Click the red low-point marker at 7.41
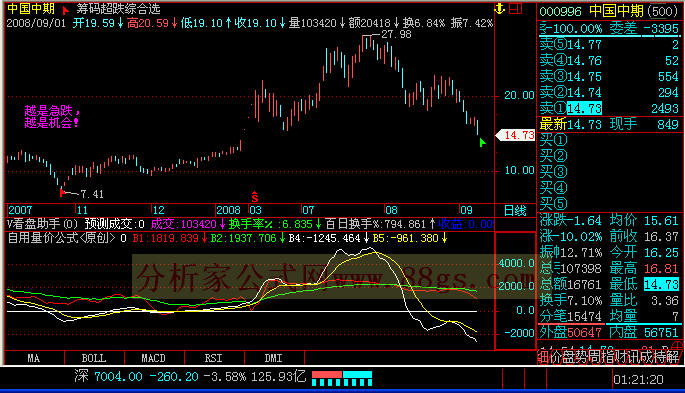This screenshot has height=393, width=685. [x=62, y=192]
